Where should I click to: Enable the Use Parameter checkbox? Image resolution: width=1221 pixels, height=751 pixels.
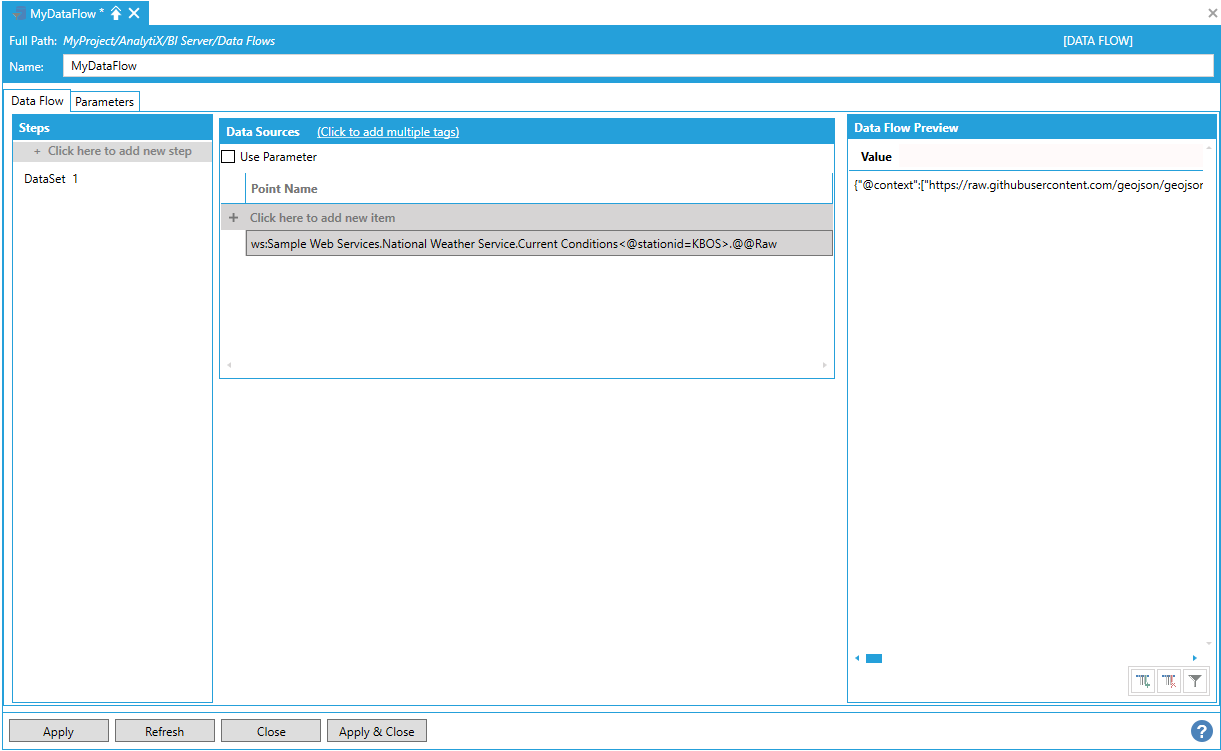229,157
